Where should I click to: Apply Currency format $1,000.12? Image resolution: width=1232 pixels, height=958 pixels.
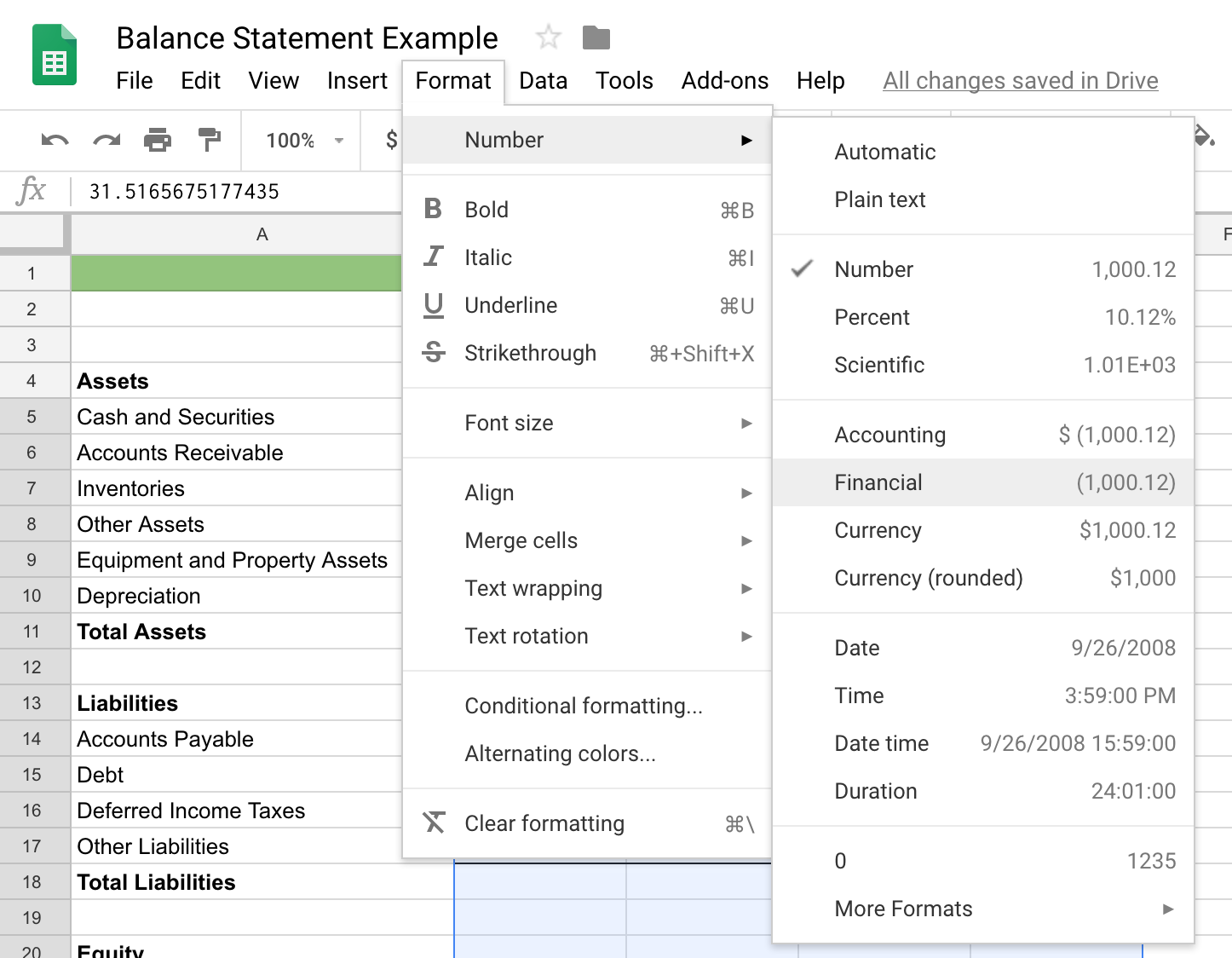983,530
